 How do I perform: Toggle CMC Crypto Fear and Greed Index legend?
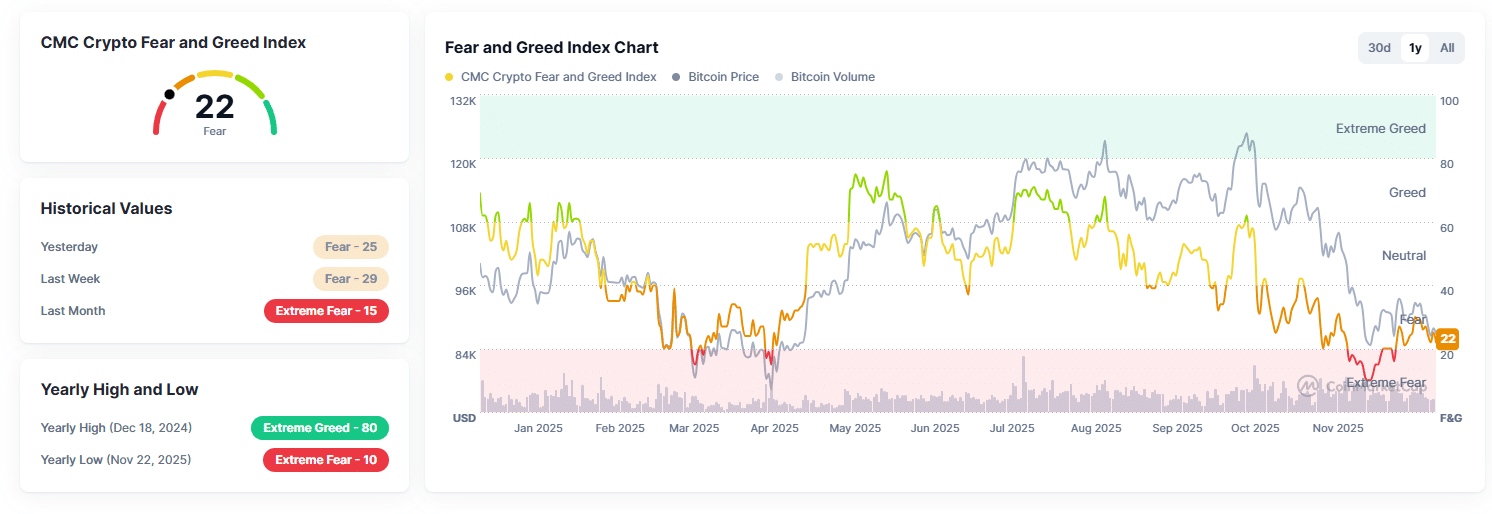558,77
